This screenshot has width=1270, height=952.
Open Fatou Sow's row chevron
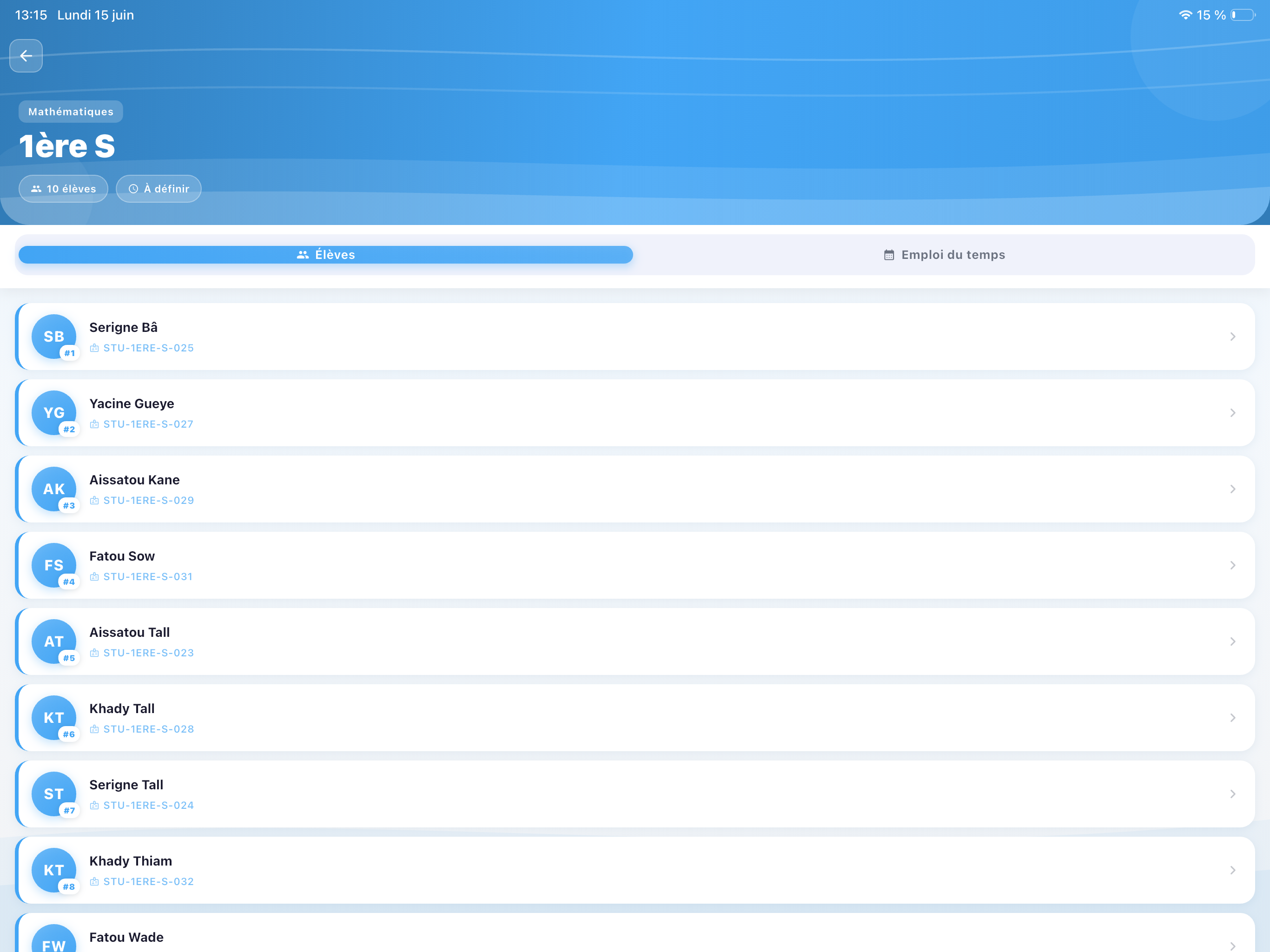click(x=1233, y=566)
